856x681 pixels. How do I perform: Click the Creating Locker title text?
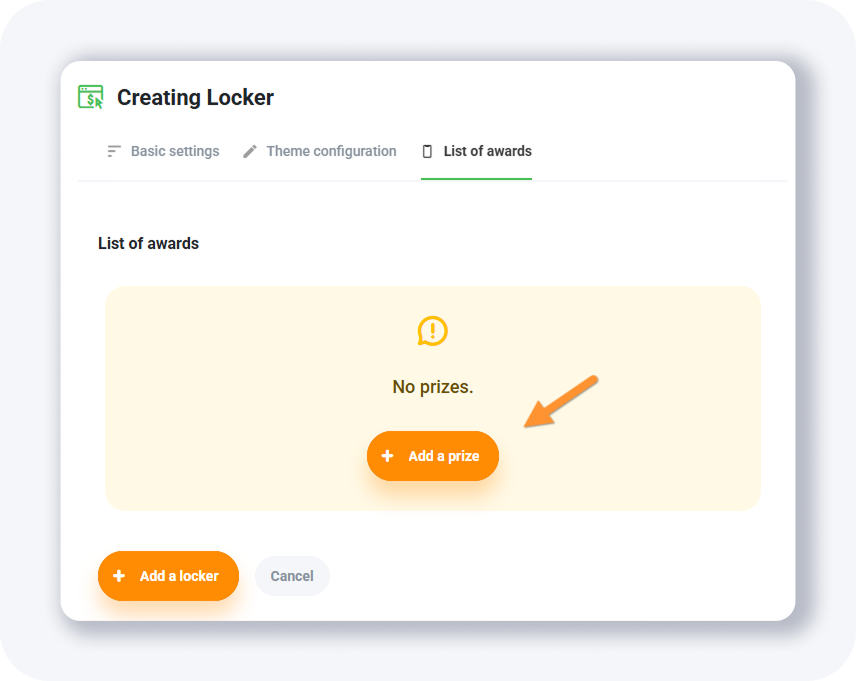tap(195, 98)
